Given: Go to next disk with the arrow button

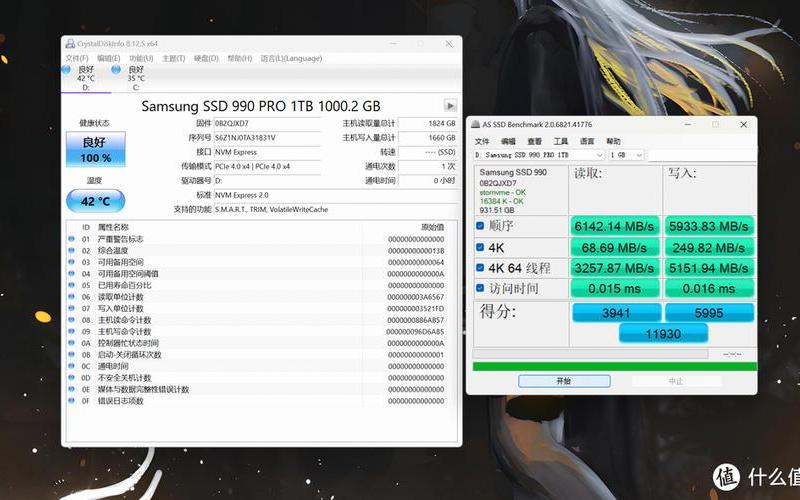Looking at the screenshot, I should pos(450,106).
